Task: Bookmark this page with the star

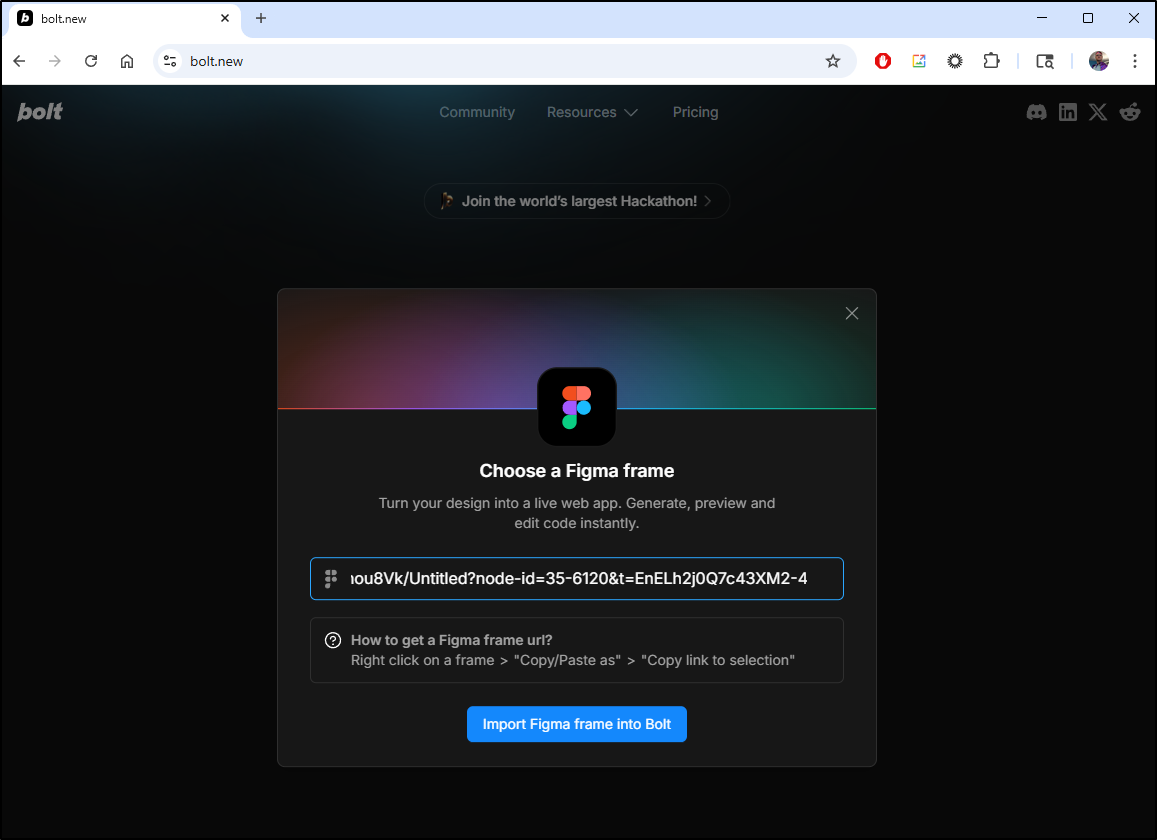Action: pos(833,61)
